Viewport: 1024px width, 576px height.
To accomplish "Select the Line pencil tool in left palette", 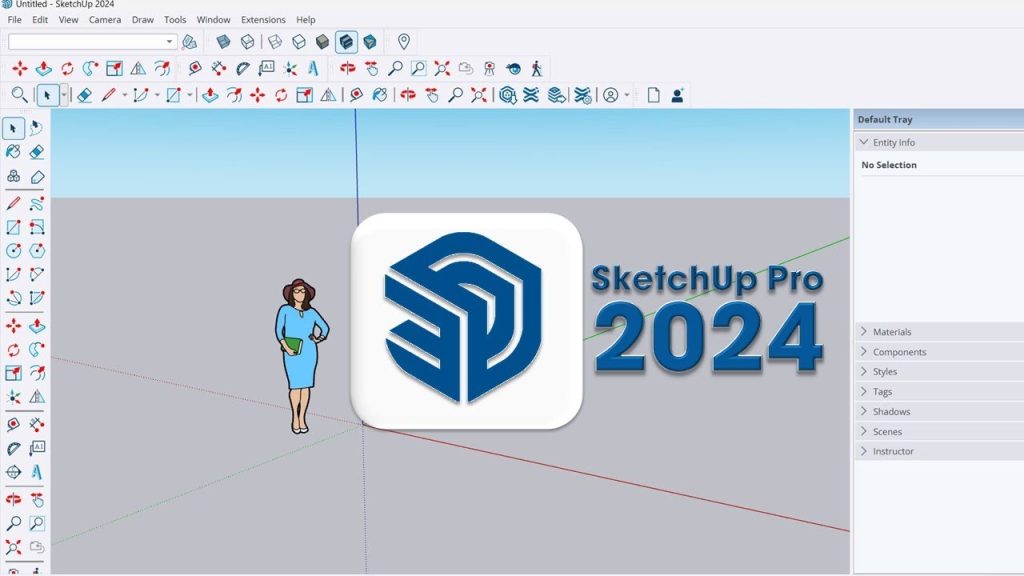I will point(13,204).
